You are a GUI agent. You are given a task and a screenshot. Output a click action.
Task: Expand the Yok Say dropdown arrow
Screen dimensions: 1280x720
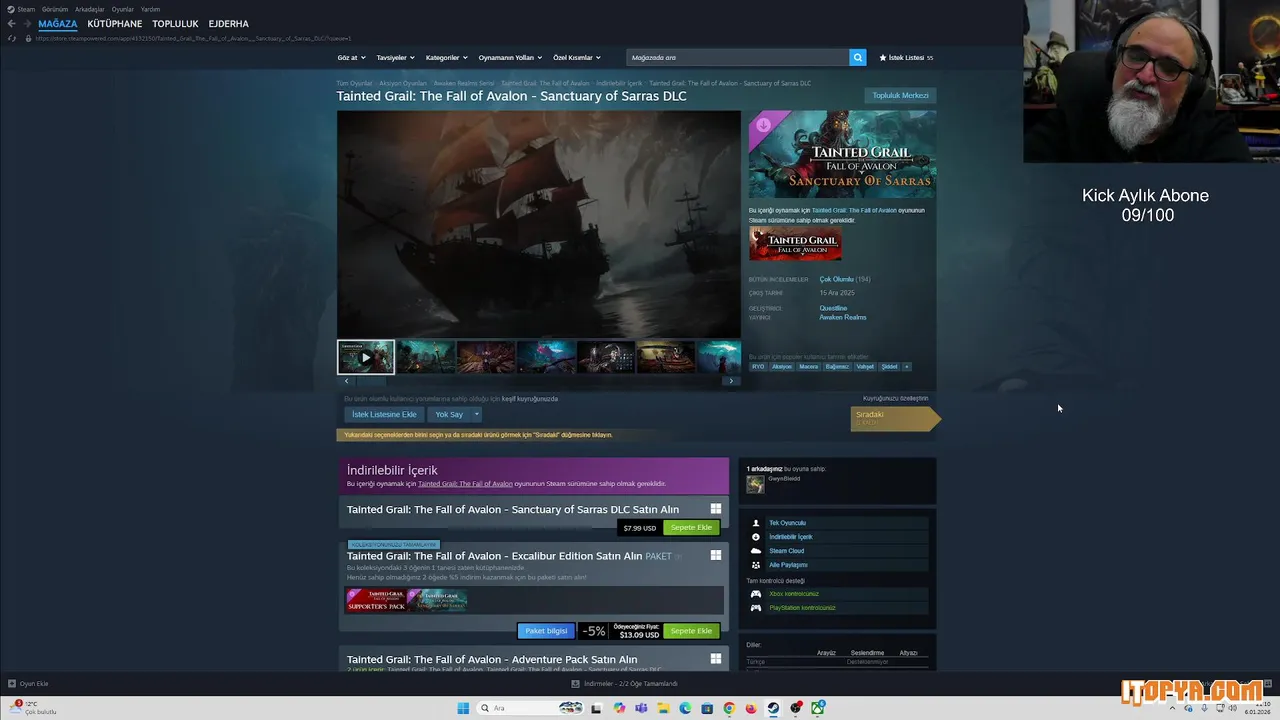[x=476, y=414]
